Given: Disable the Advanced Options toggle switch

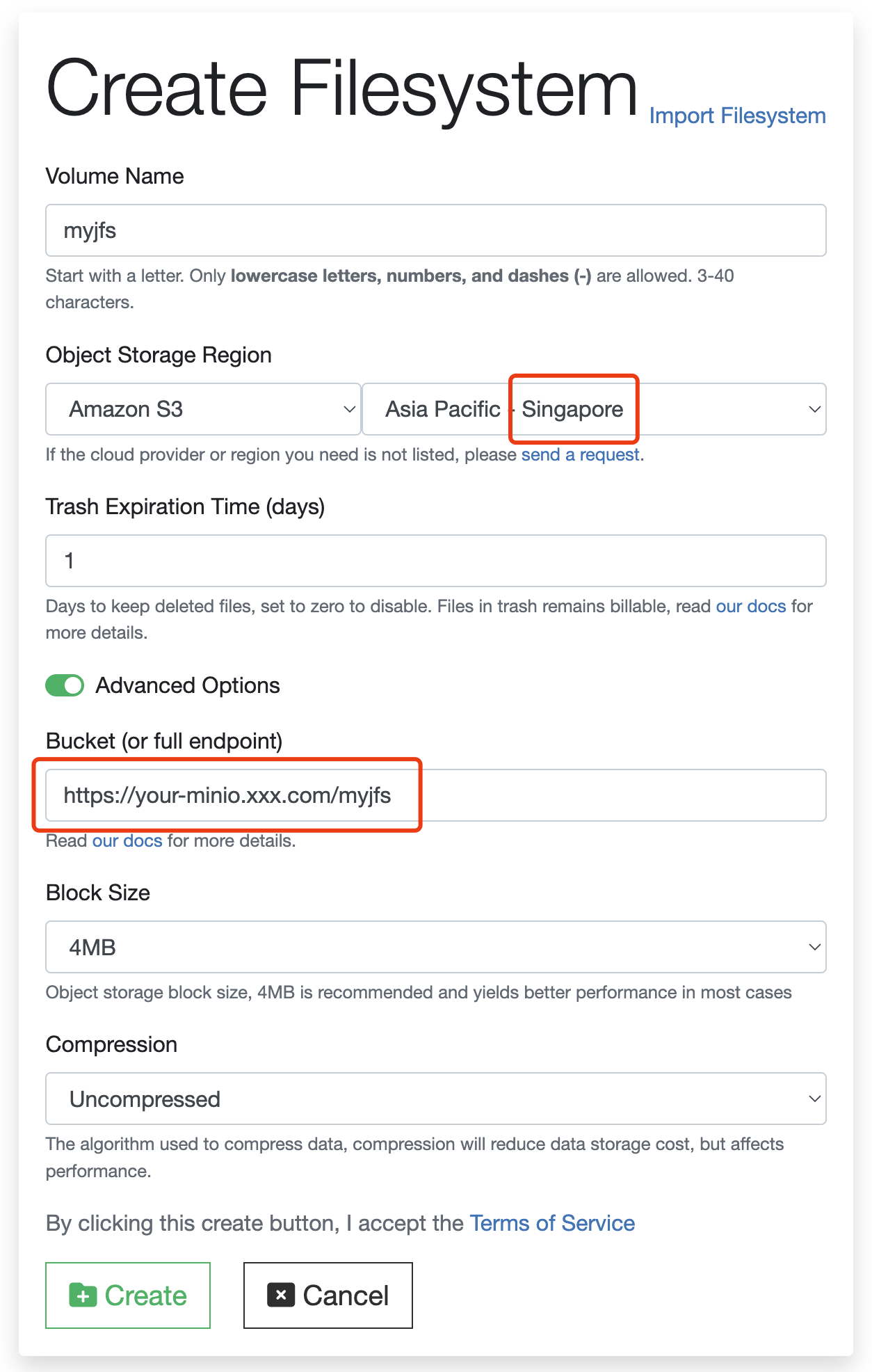Looking at the screenshot, I should pyautogui.click(x=65, y=686).
